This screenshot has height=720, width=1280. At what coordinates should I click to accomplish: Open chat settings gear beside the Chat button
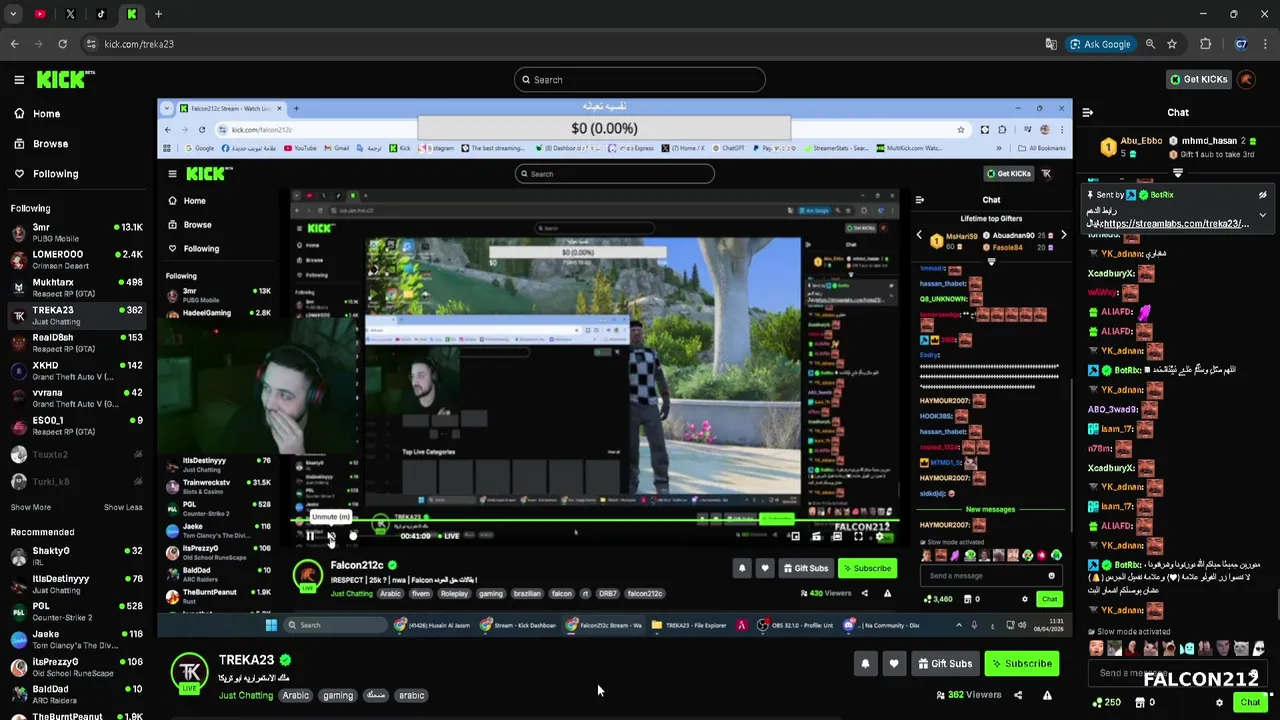pos(1219,703)
